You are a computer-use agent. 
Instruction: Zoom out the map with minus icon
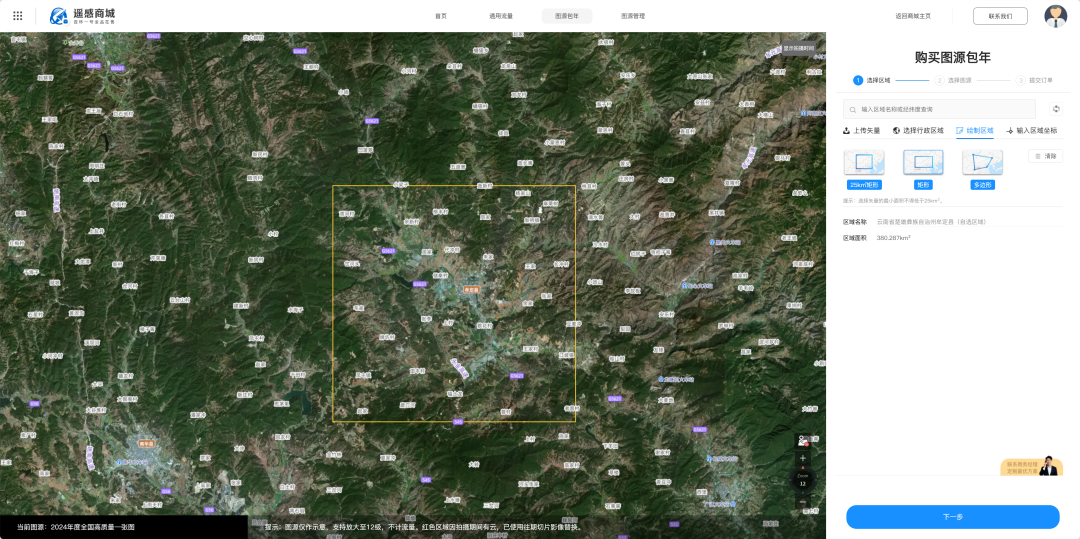[802, 503]
